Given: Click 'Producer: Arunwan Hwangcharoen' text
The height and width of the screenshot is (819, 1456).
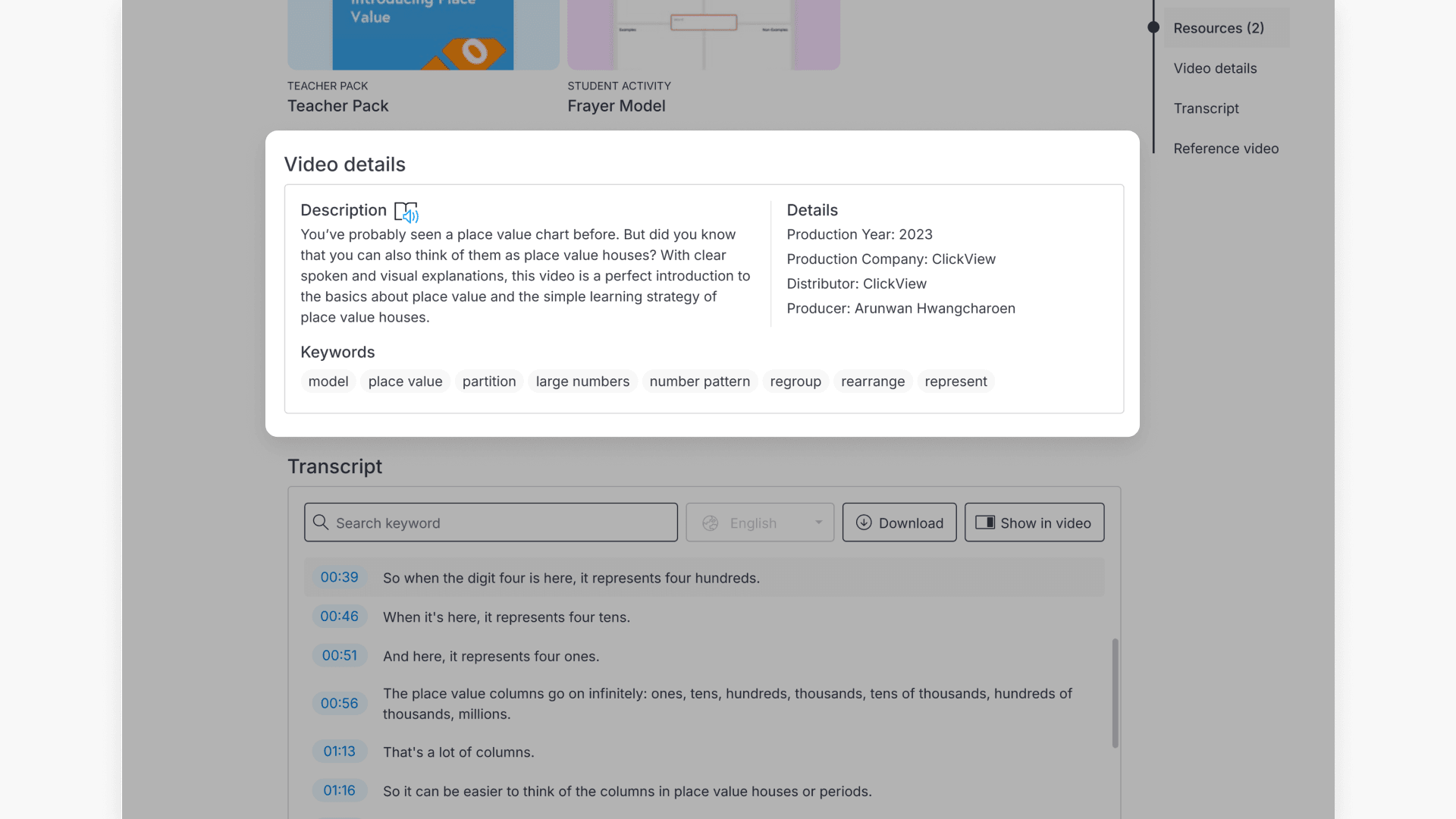Looking at the screenshot, I should tap(901, 309).
